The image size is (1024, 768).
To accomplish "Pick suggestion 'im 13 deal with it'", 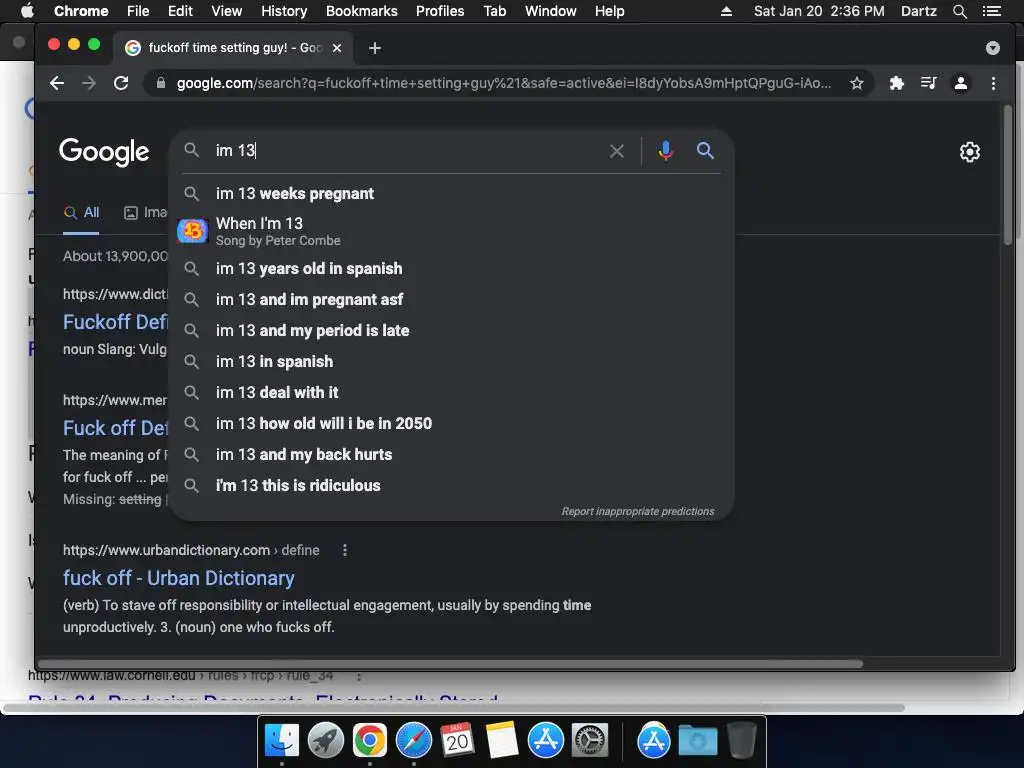I will [x=451, y=392].
